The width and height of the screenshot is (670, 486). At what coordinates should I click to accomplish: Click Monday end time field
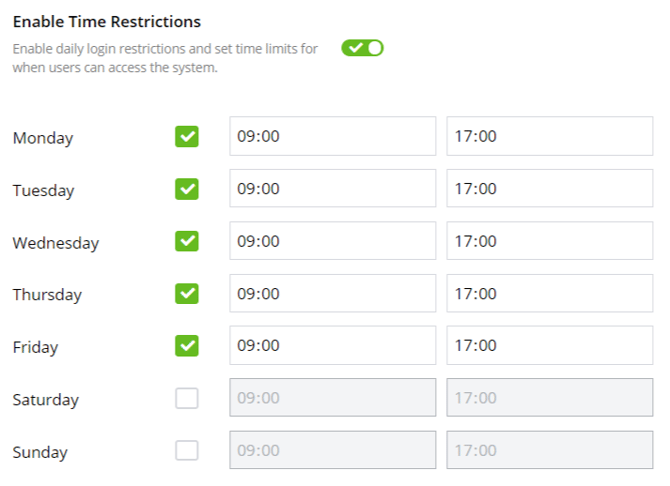click(x=549, y=136)
